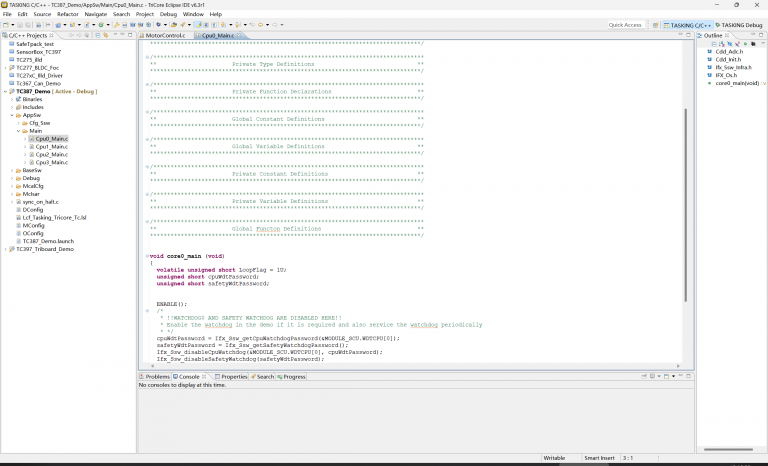Toggle black group icon in Outline toolbar
The height and width of the screenshot is (466, 768).
pos(753,44)
